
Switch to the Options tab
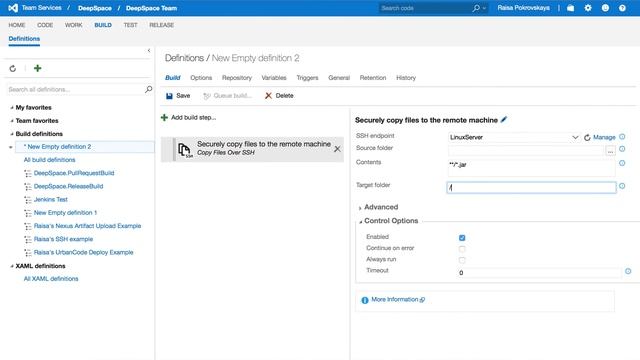click(201, 78)
